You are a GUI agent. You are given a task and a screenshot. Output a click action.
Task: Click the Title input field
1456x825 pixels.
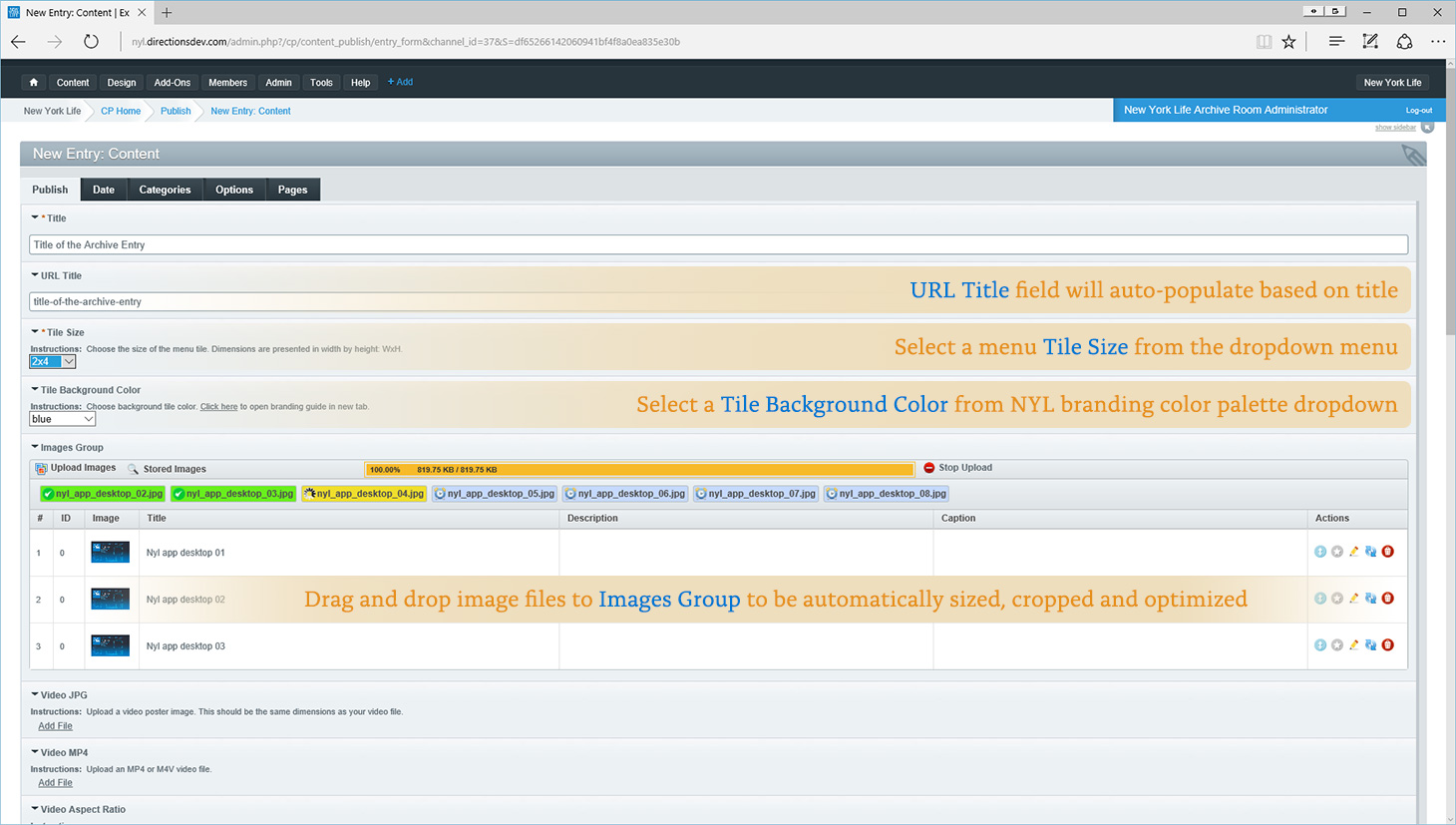(718, 244)
